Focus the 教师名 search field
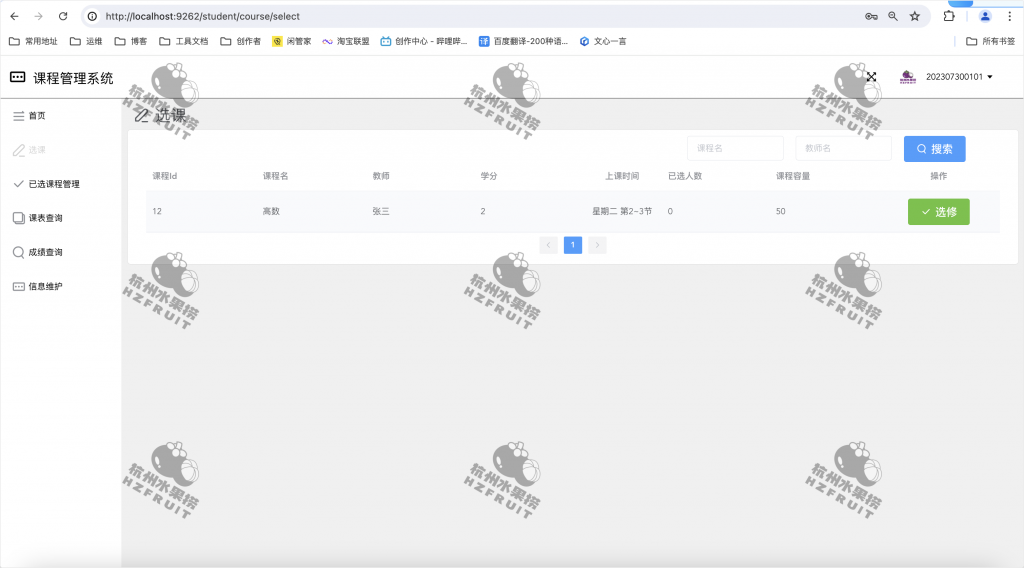 click(844, 149)
